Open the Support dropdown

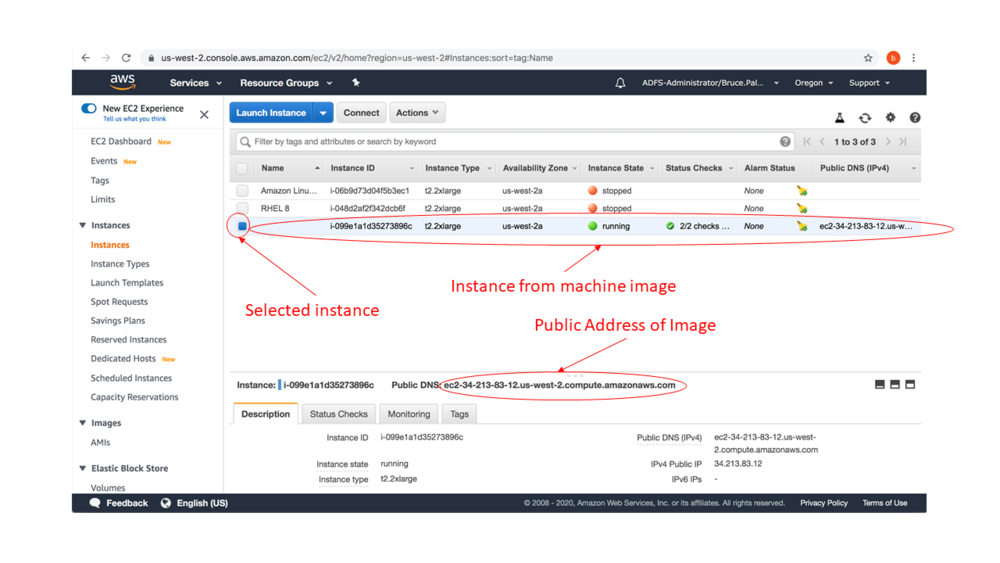coord(869,83)
